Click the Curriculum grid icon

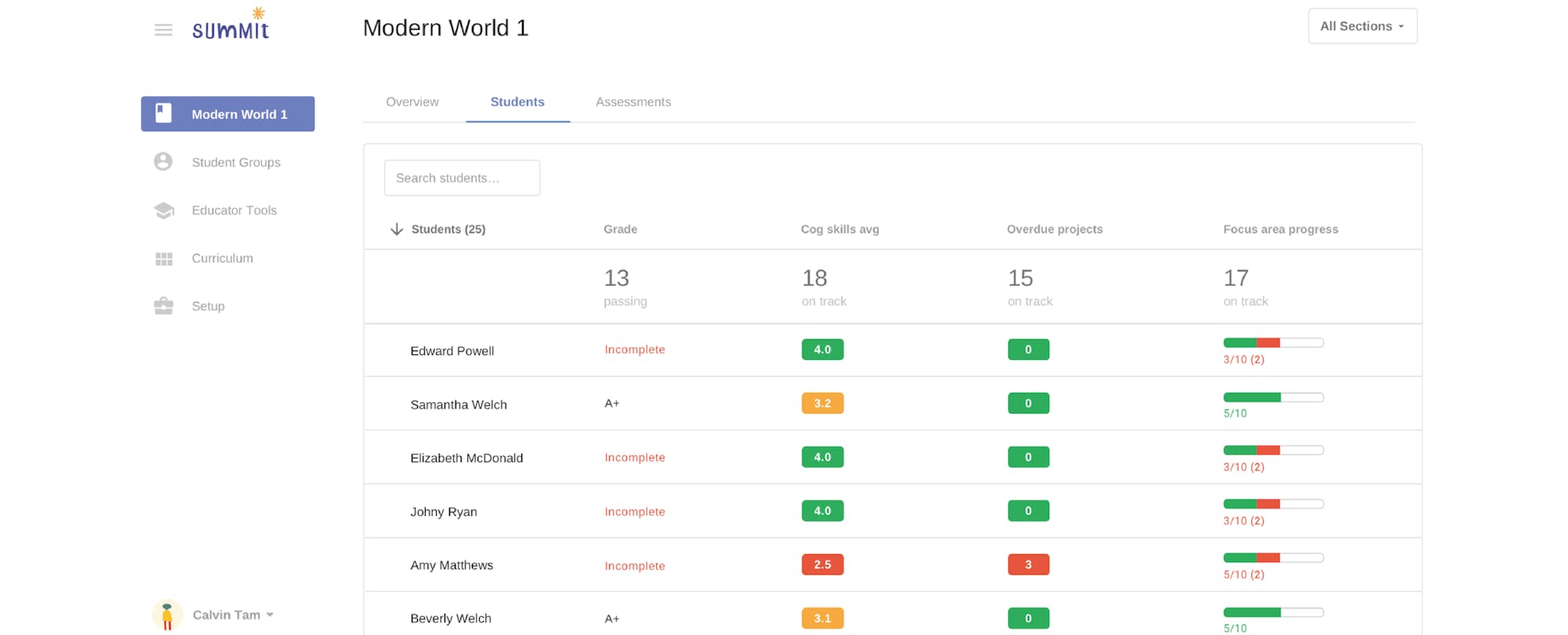click(163, 259)
